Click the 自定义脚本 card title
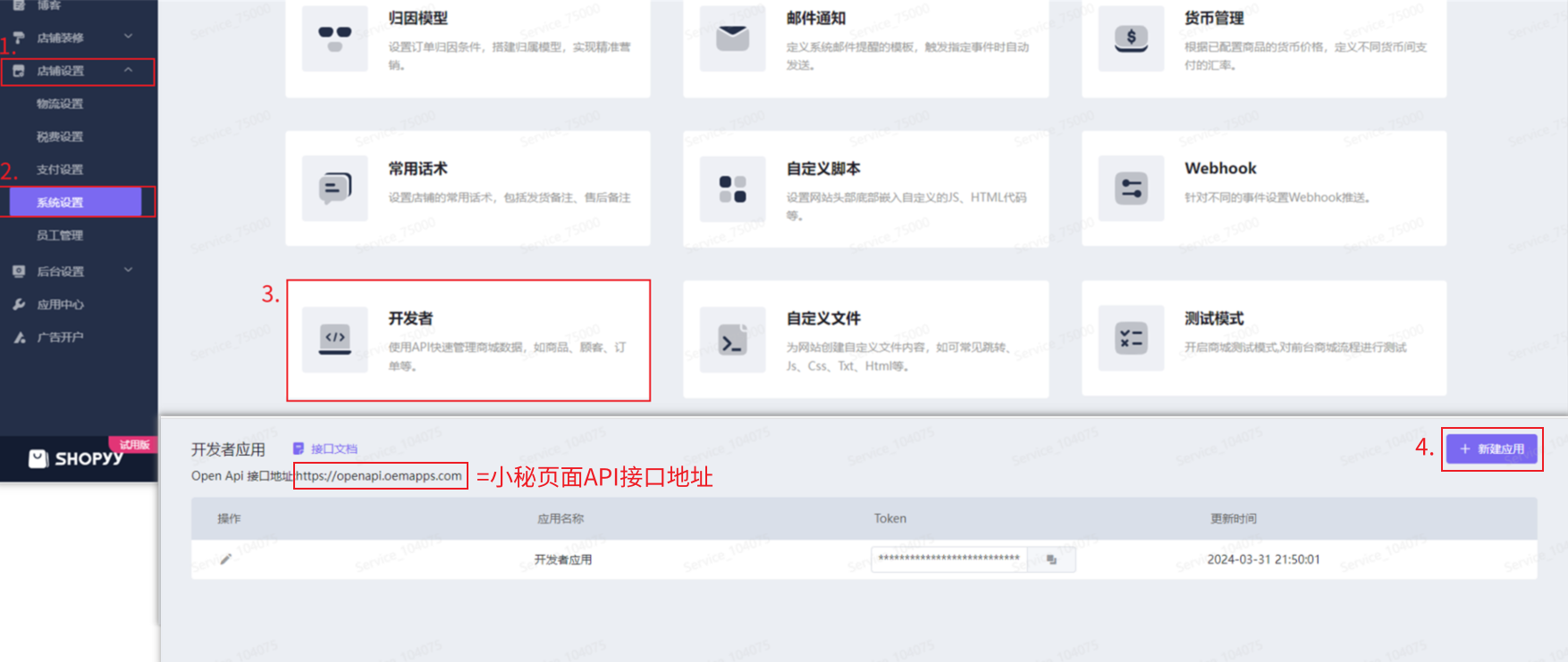Image resolution: width=1568 pixels, height=662 pixels. pyautogui.click(x=823, y=168)
